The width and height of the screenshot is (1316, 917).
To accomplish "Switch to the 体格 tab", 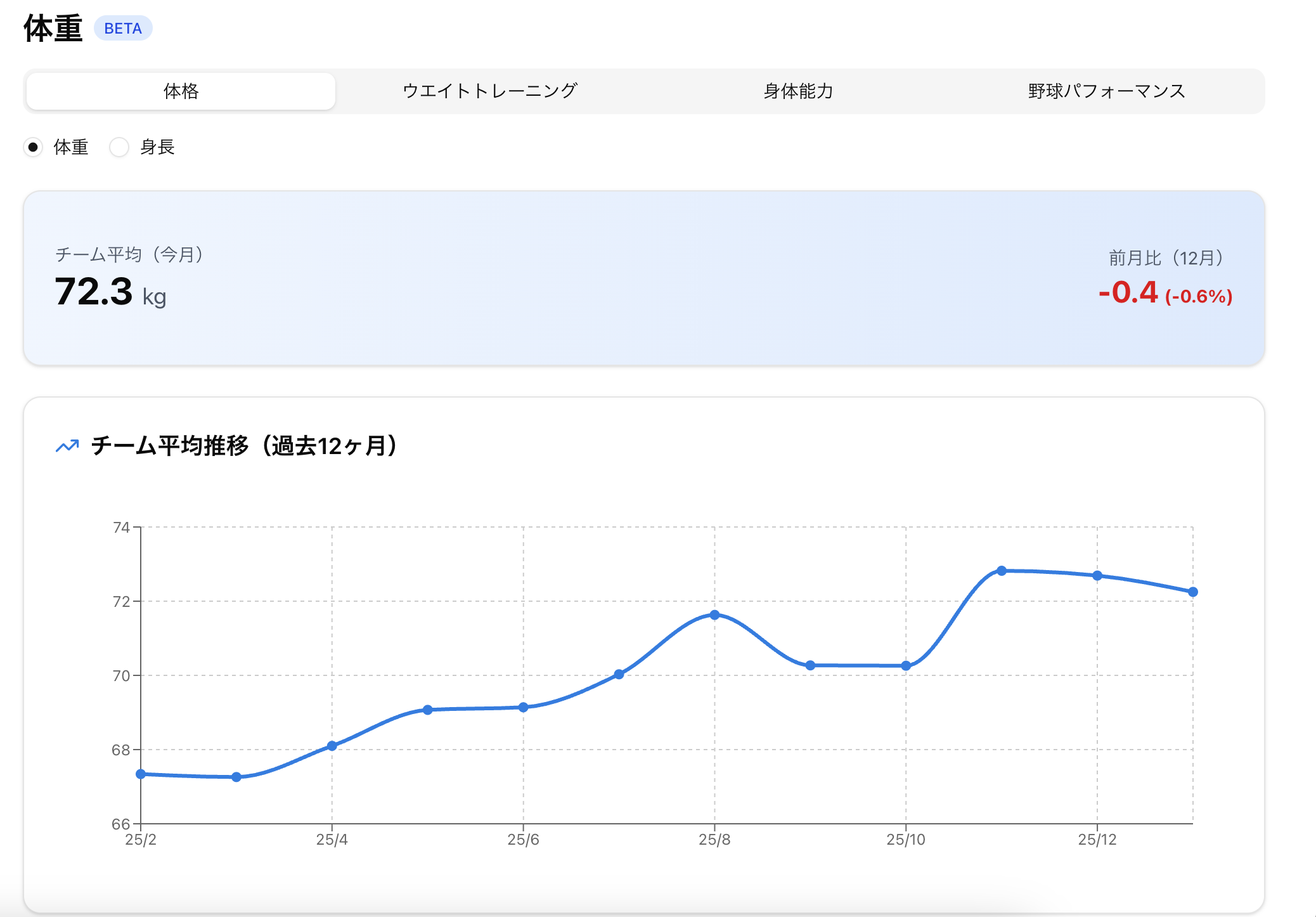I will pos(181,91).
